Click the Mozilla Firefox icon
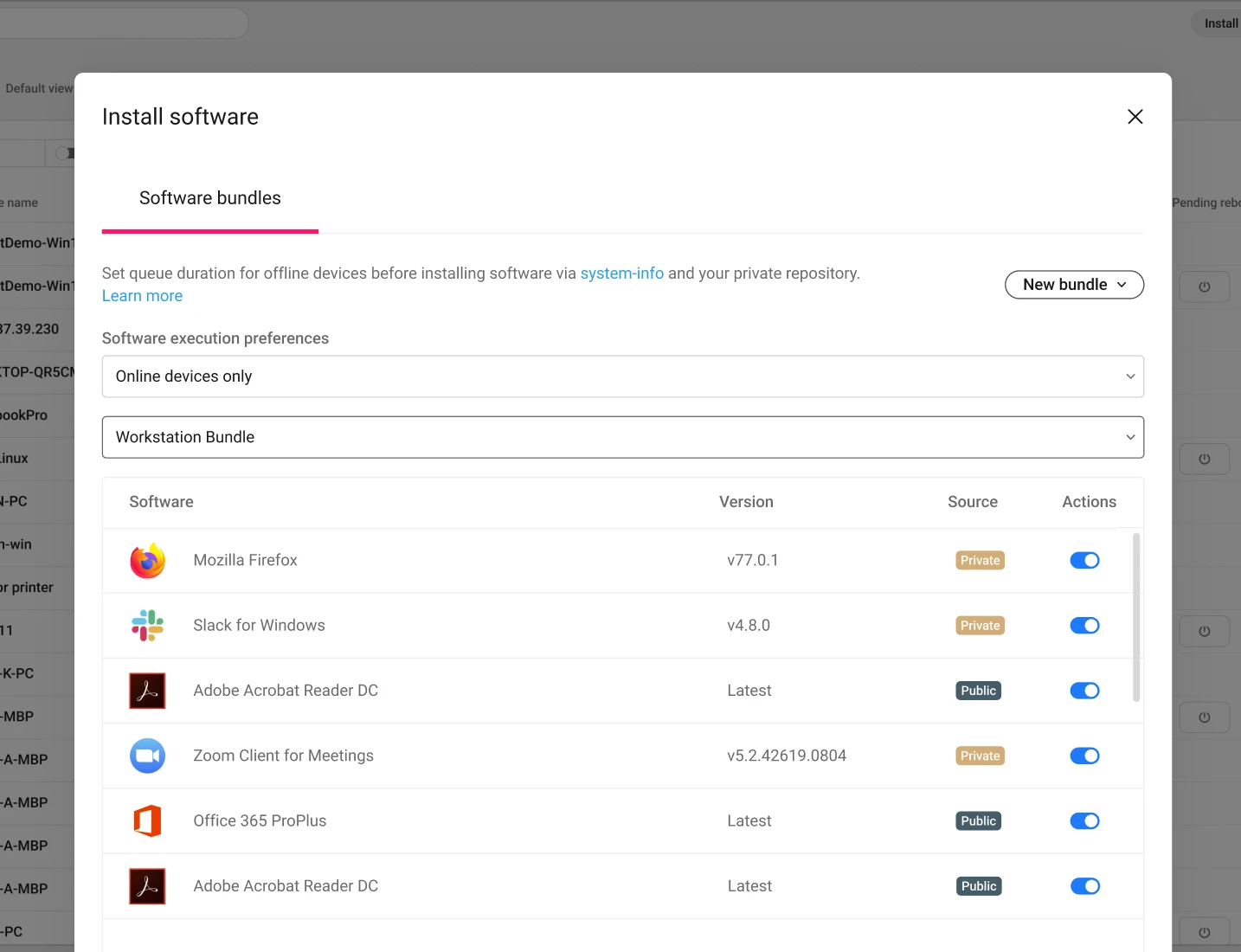This screenshot has width=1241, height=952. pyautogui.click(x=148, y=561)
